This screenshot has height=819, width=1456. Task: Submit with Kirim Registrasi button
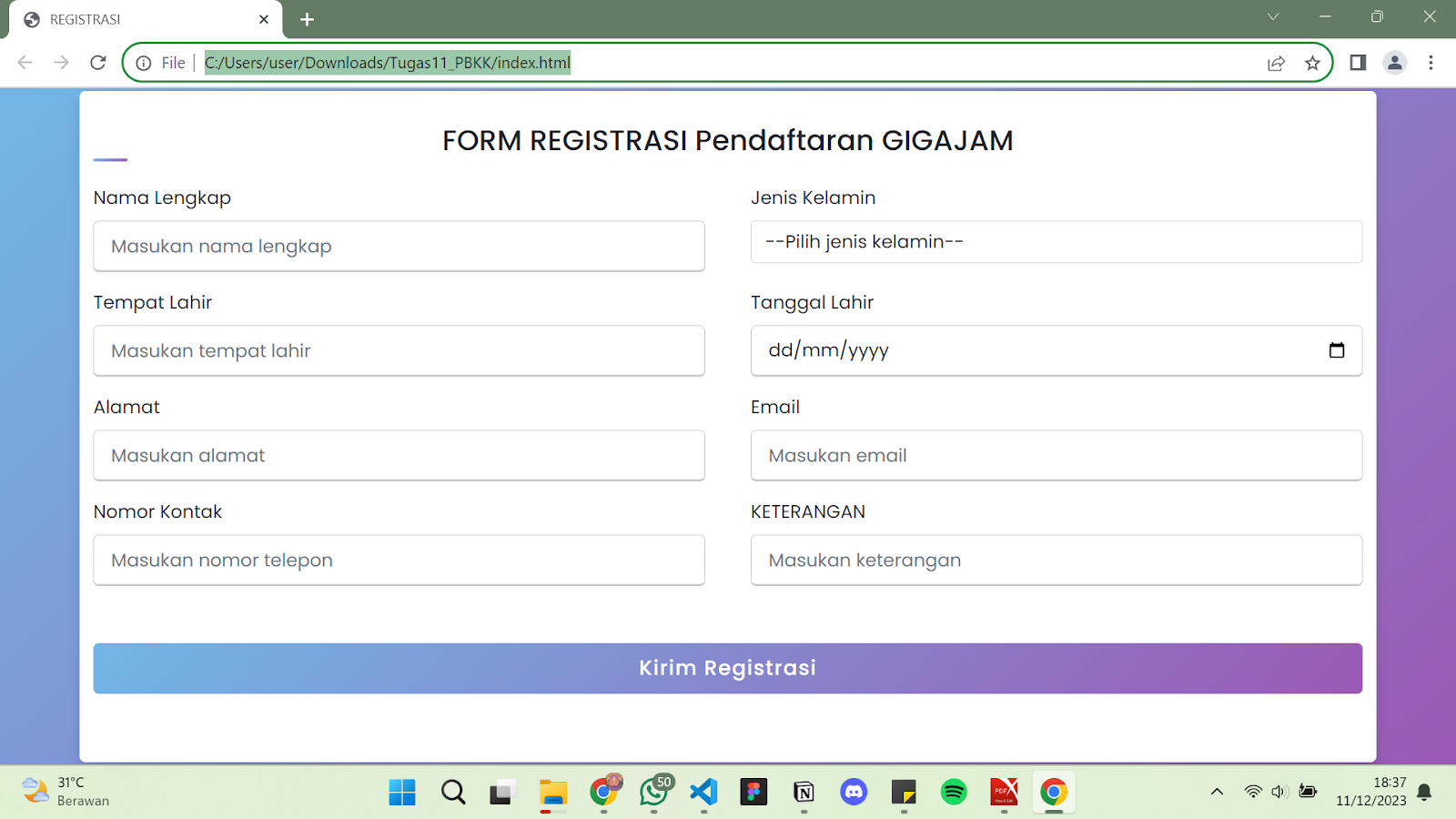click(728, 668)
